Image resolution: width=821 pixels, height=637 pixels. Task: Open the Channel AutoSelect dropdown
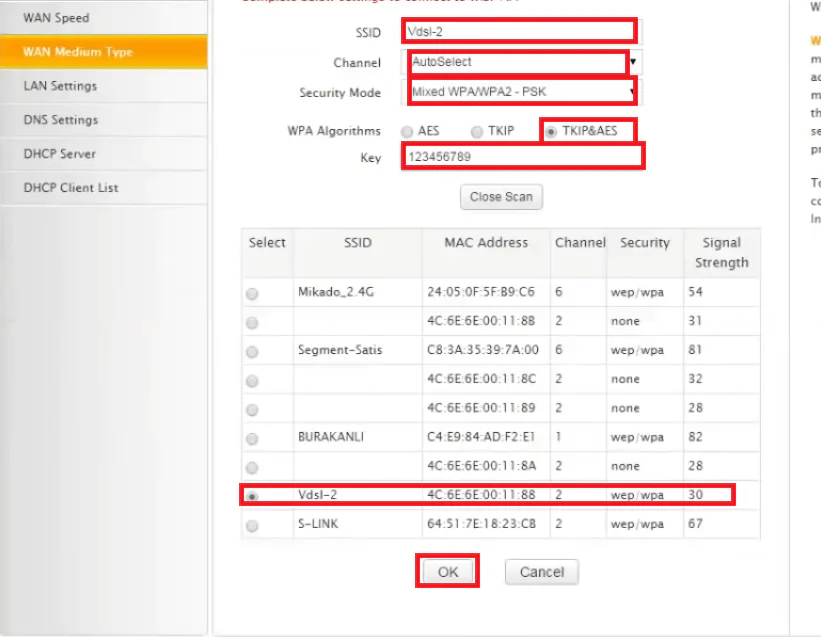[524, 62]
